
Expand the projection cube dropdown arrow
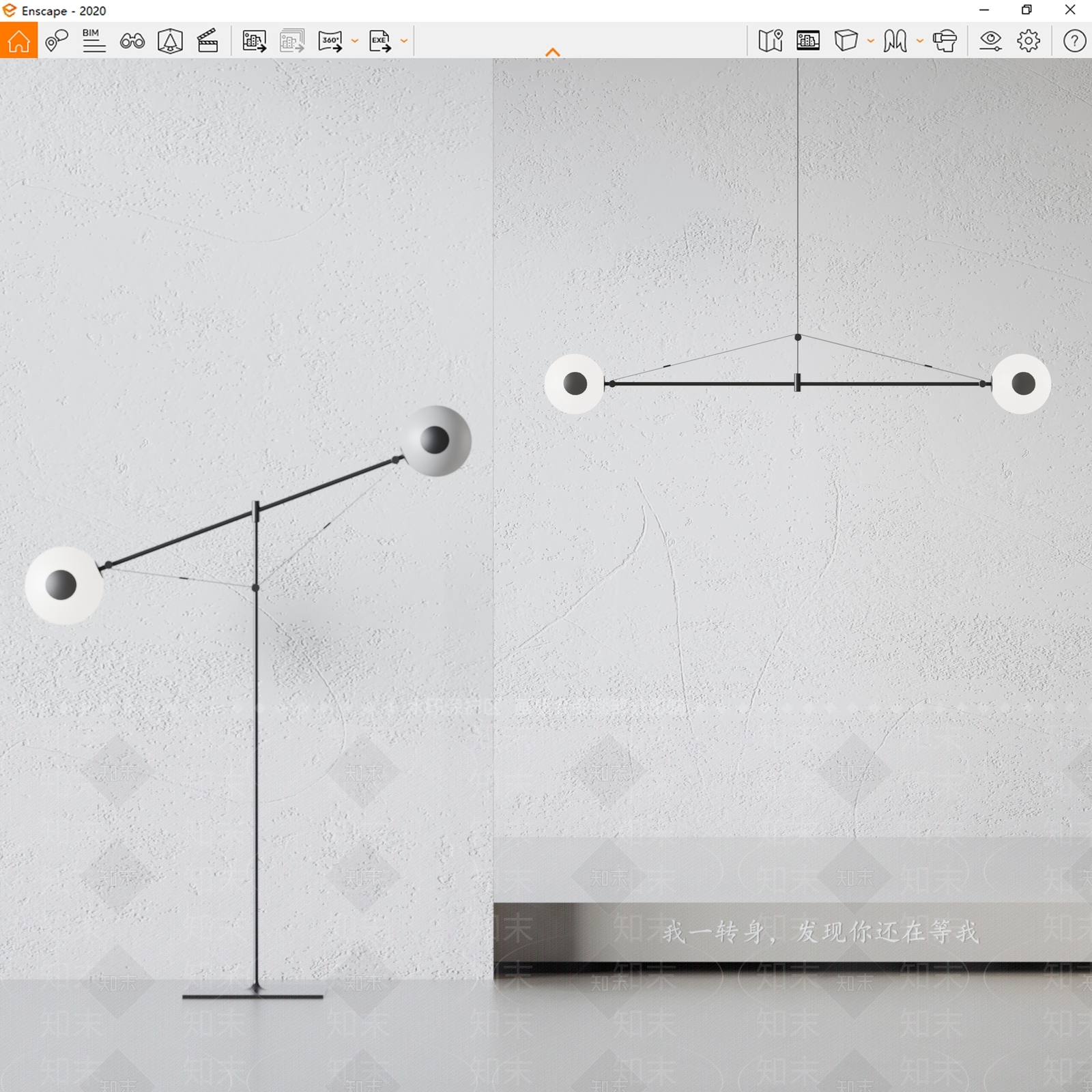(871, 41)
